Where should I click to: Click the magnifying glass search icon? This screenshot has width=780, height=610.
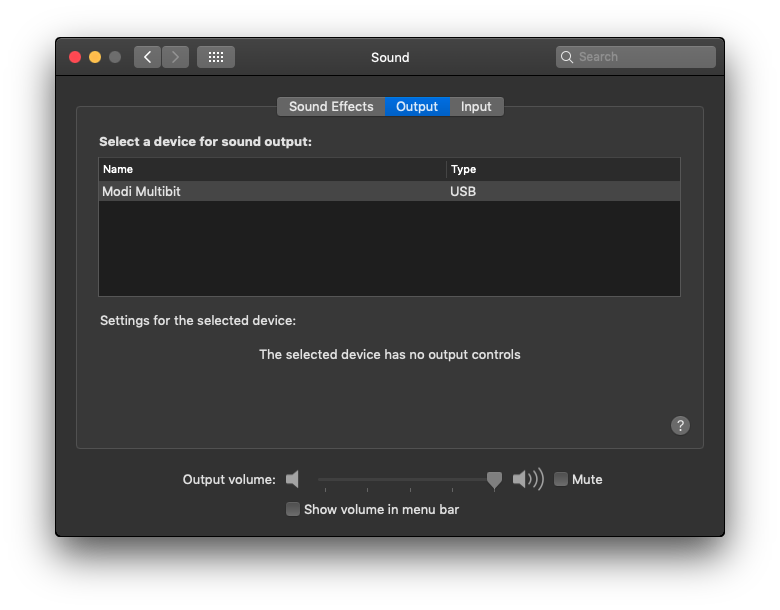[567, 57]
